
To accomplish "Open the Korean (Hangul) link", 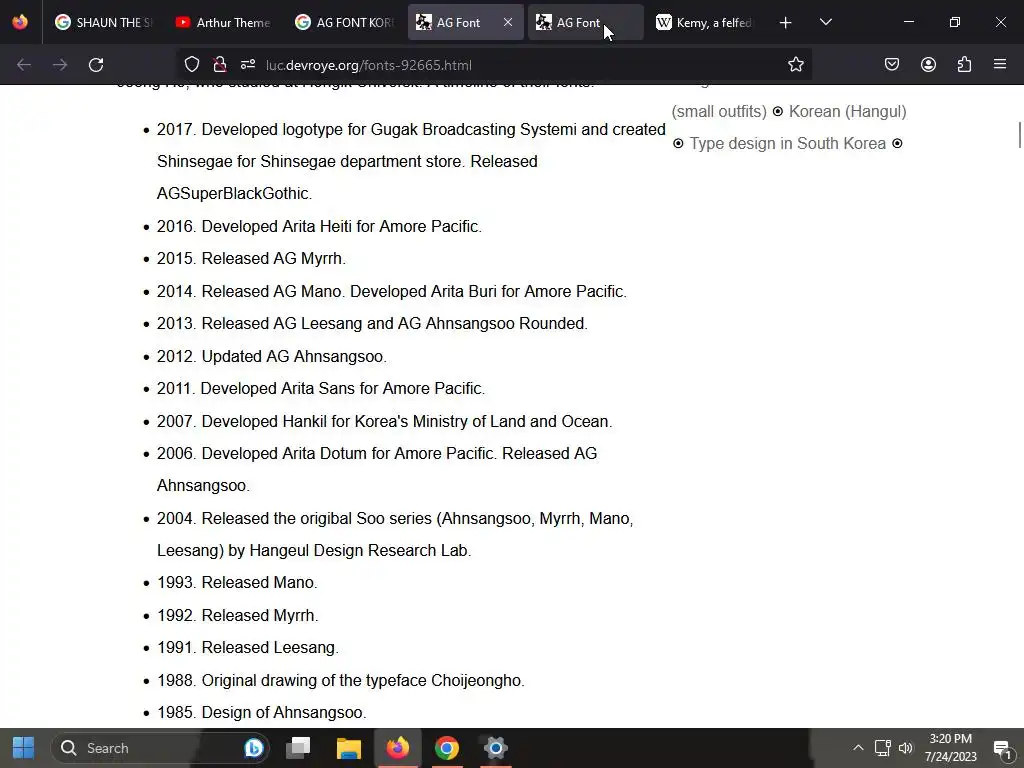I will [848, 112].
